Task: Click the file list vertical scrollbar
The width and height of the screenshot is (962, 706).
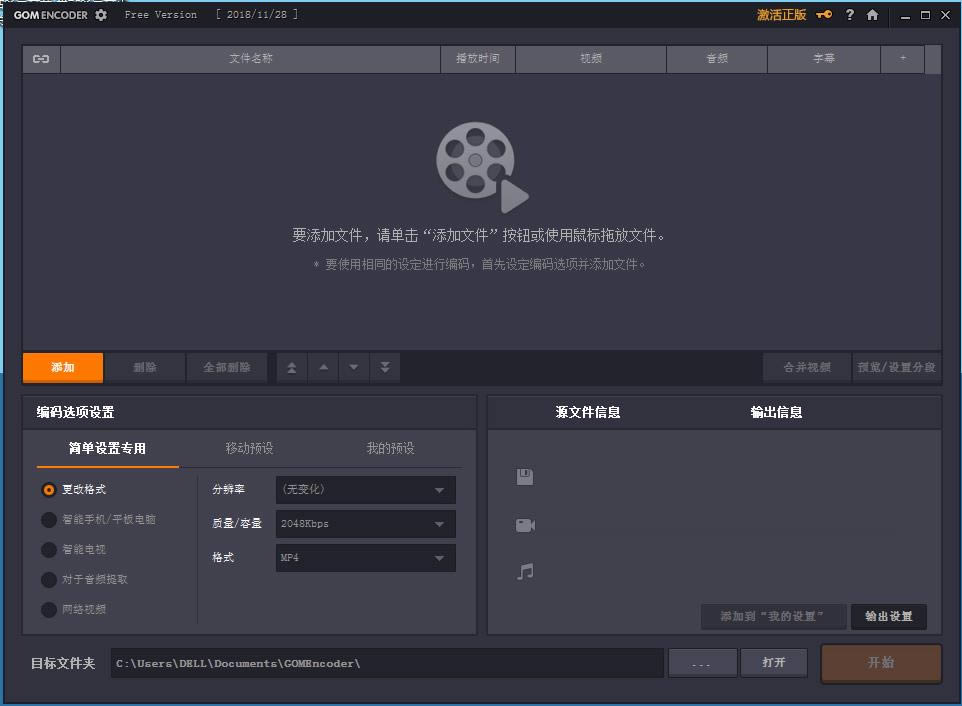Action: click(x=933, y=59)
